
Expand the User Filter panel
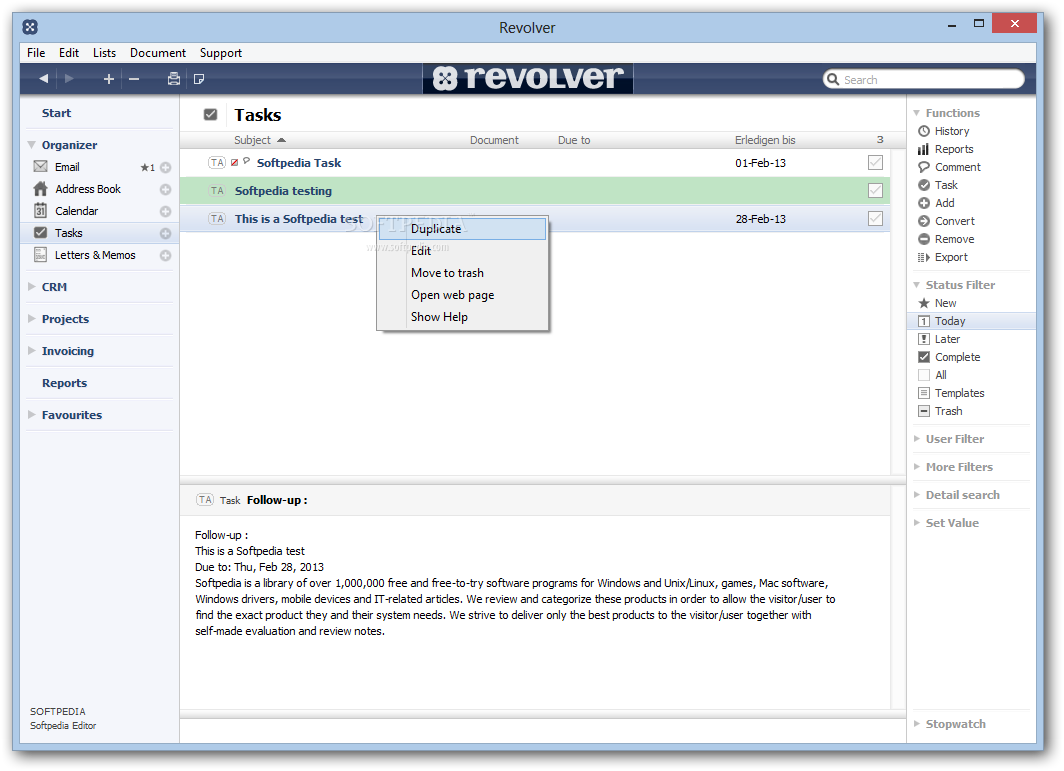click(917, 438)
